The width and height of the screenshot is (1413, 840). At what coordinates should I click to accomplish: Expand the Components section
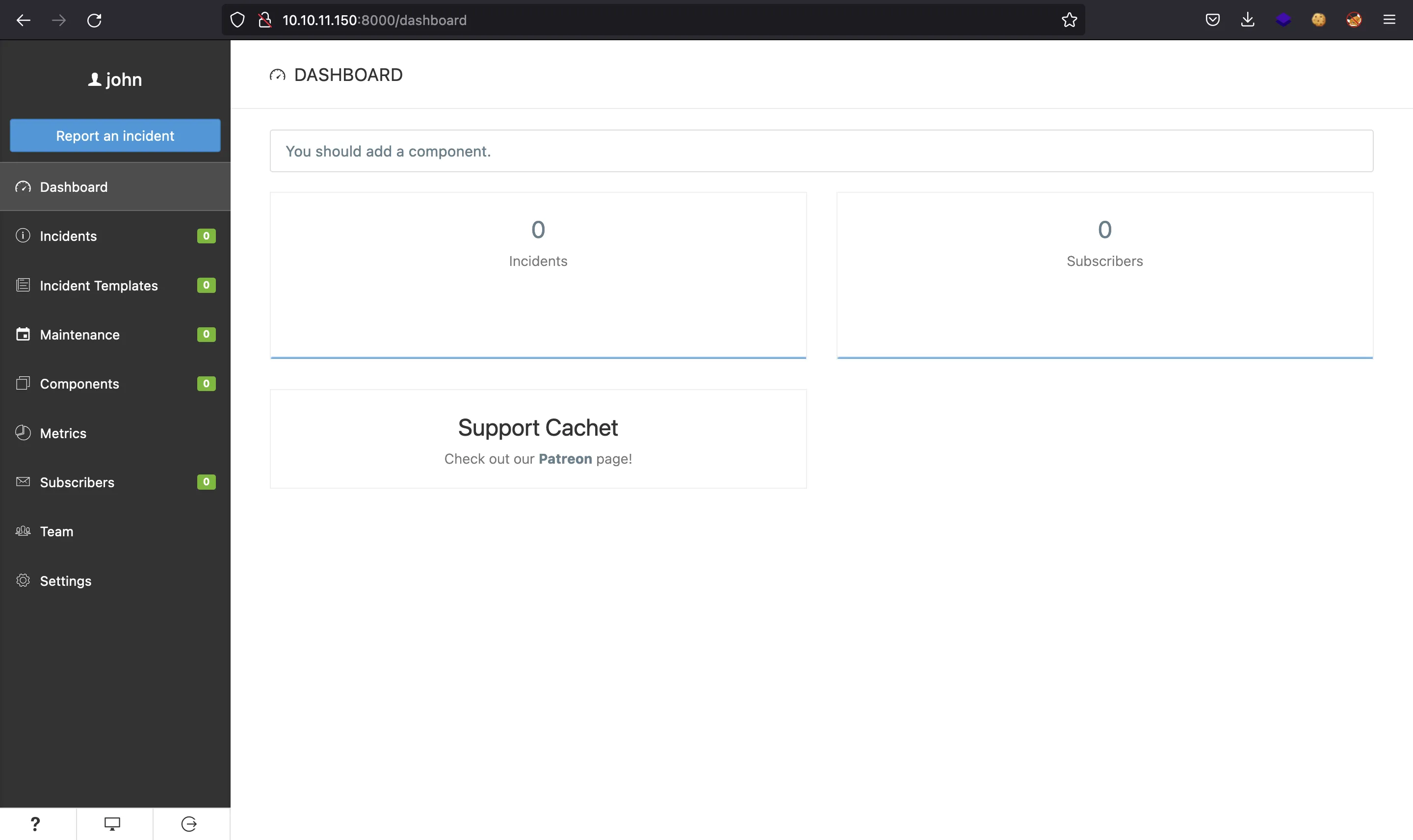pyautogui.click(x=78, y=383)
